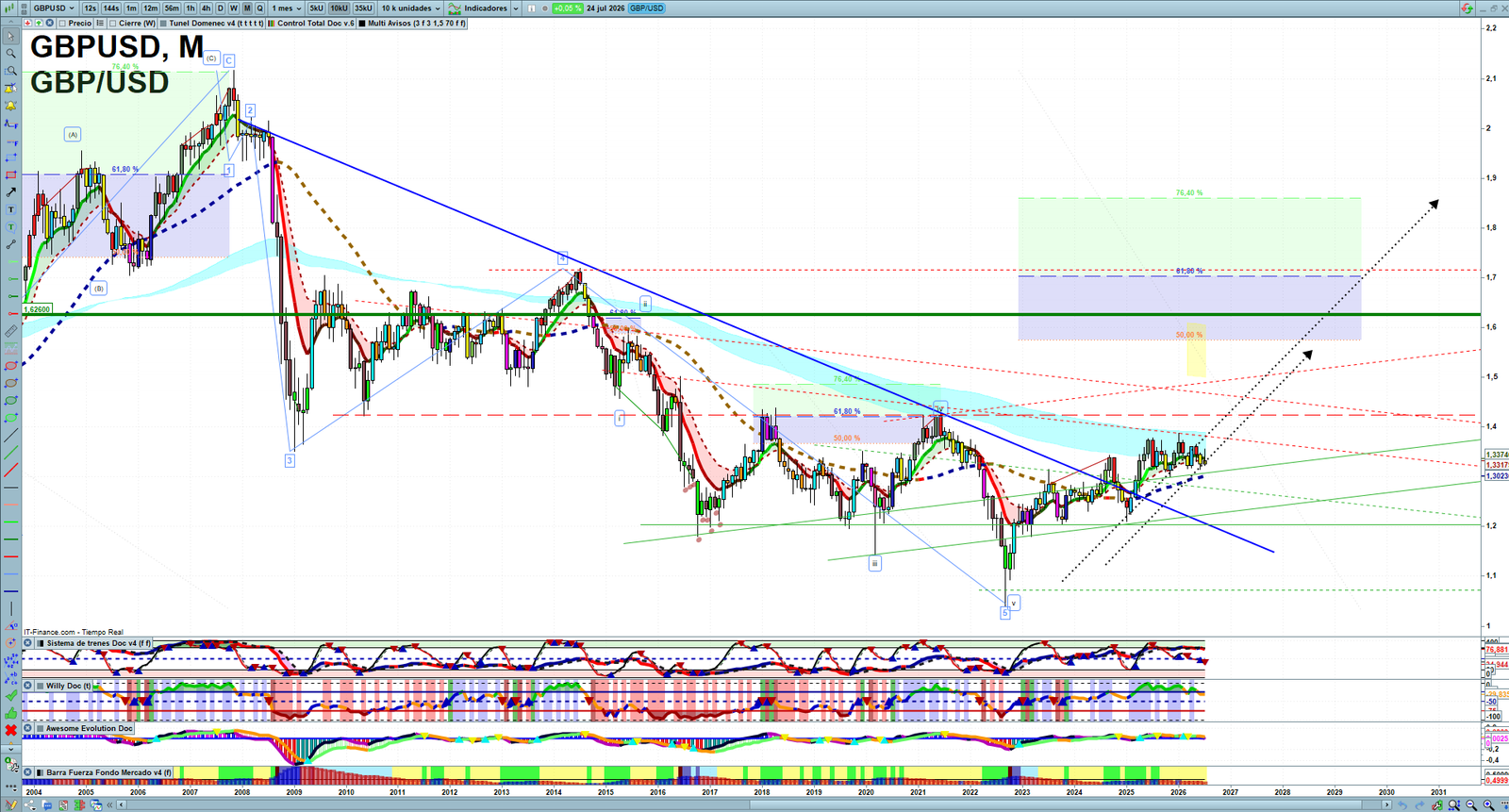
Task: Open Tunel Domenec v4 indicator settings
Action: [212, 23]
